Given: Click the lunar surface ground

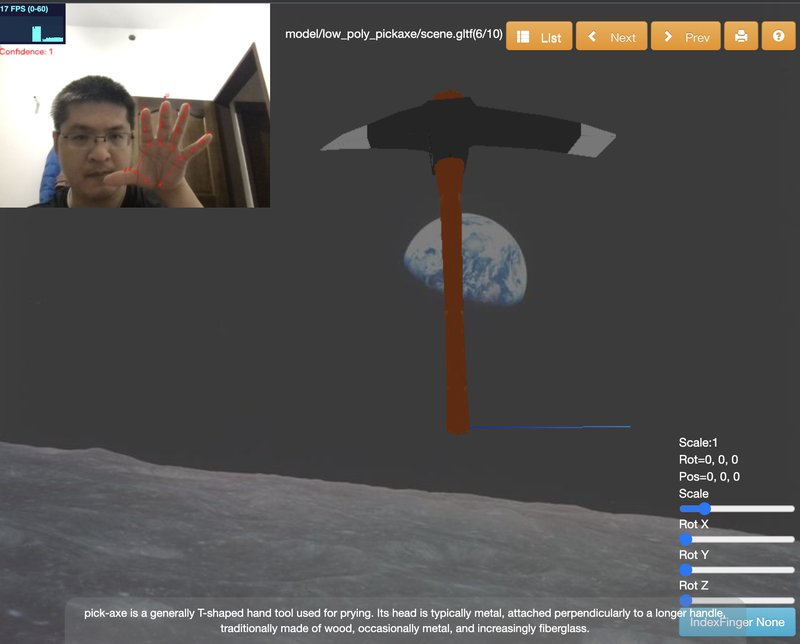Looking at the screenshot, I should (300, 520).
